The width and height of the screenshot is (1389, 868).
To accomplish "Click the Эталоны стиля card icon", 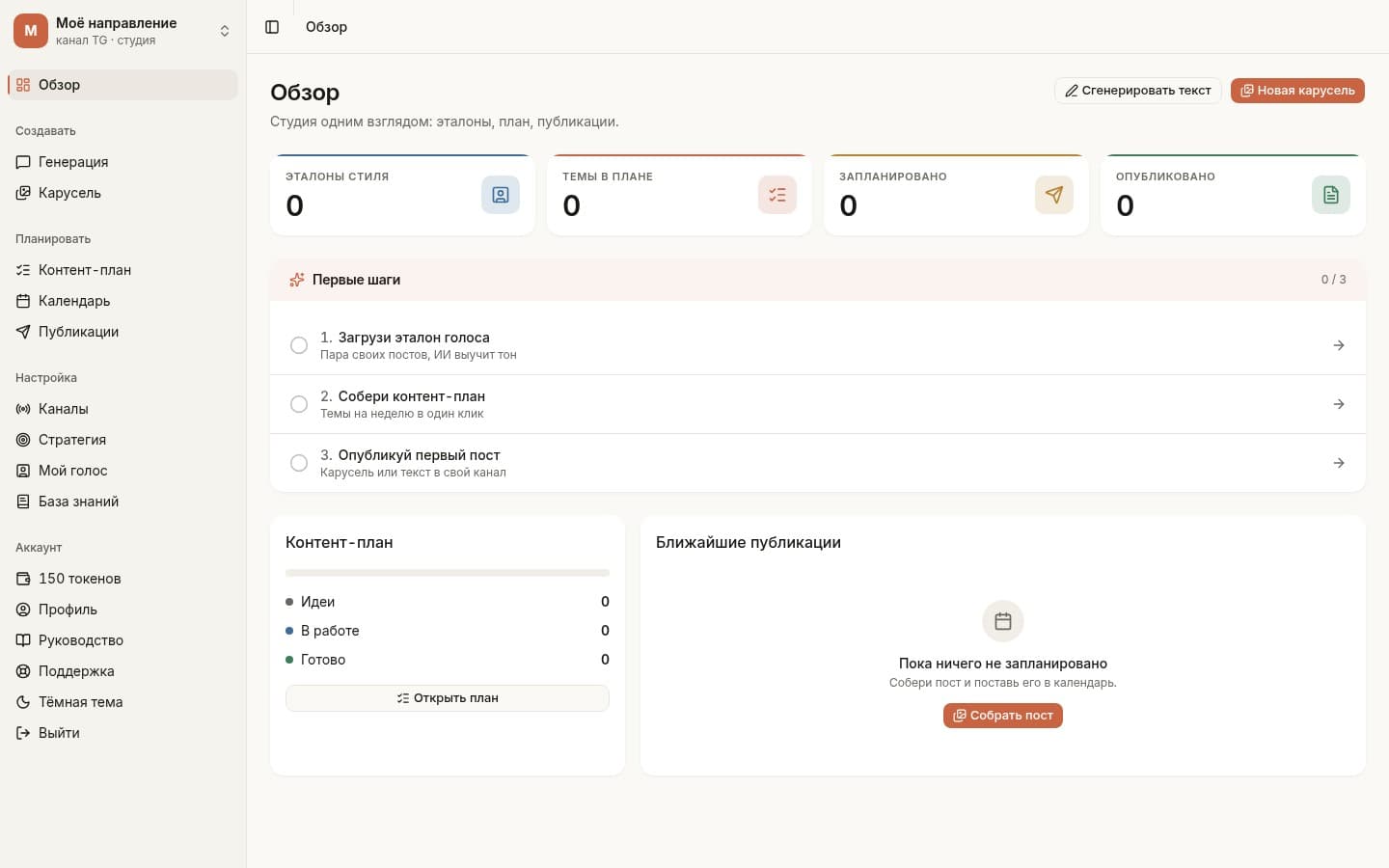I will tap(501, 195).
